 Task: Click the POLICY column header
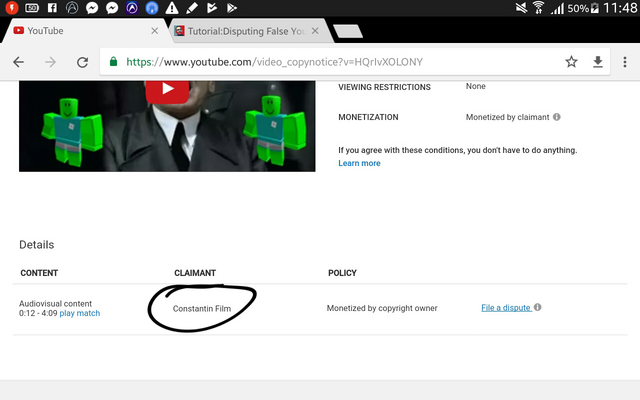point(342,273)
